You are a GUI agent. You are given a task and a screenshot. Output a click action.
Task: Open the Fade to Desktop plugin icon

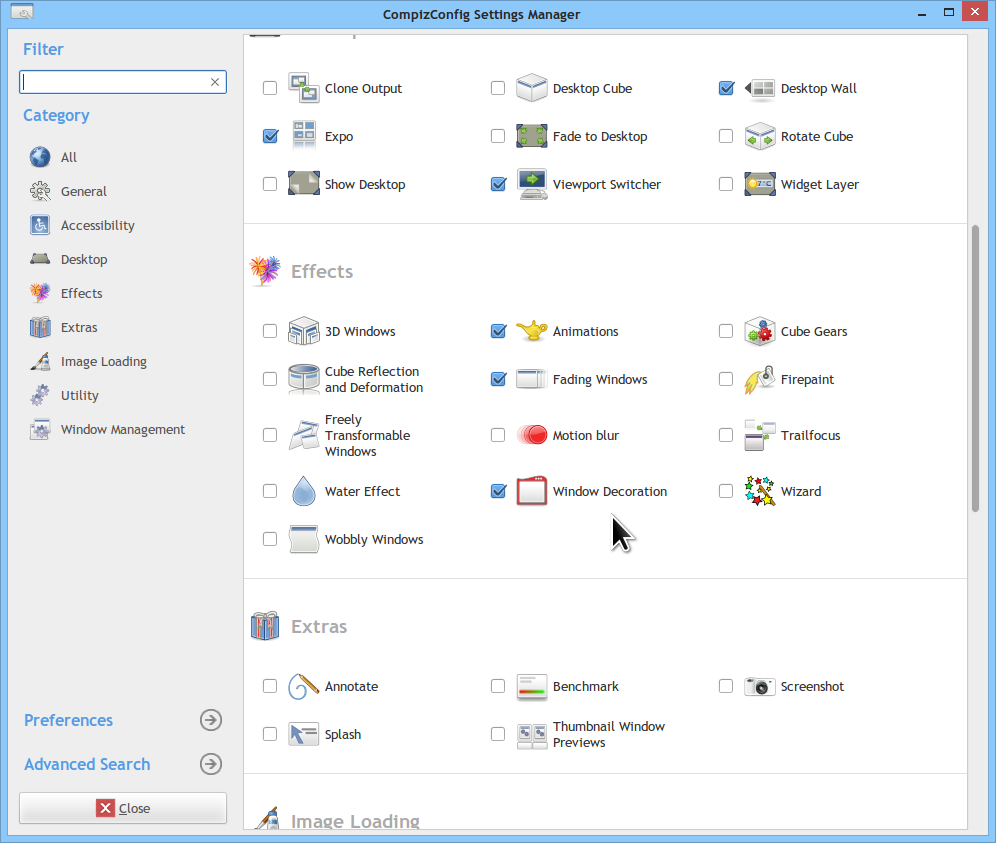532,136
